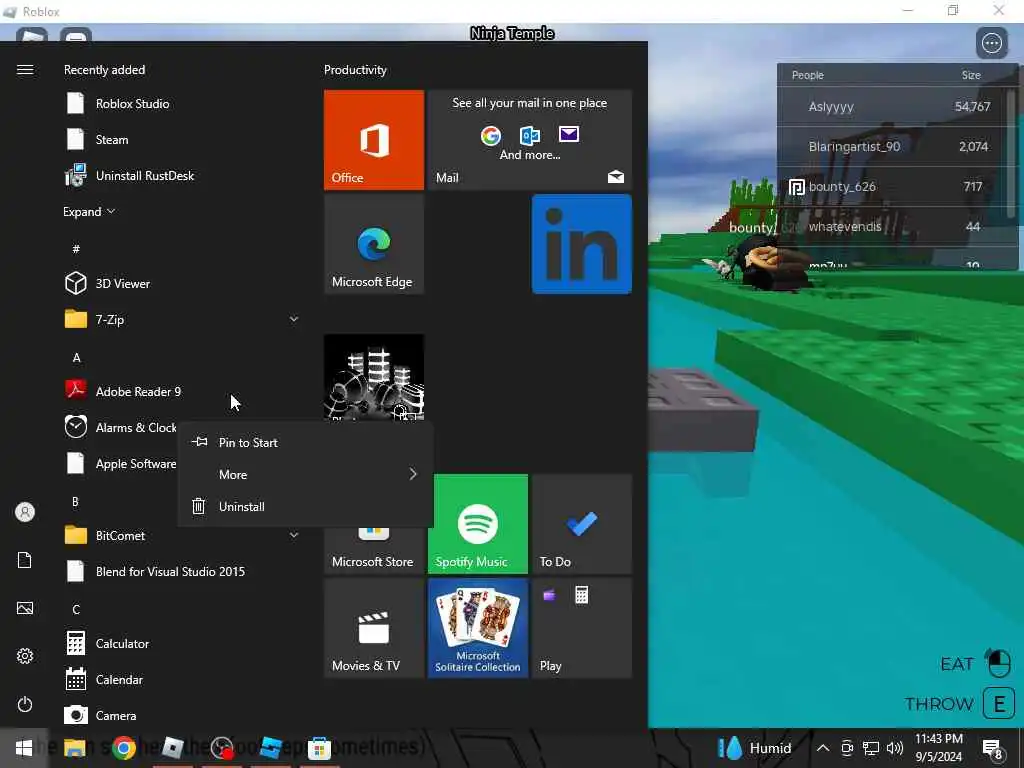Open the LinkedIn tile
This screenshot has height=768, width=1024.
581,244
